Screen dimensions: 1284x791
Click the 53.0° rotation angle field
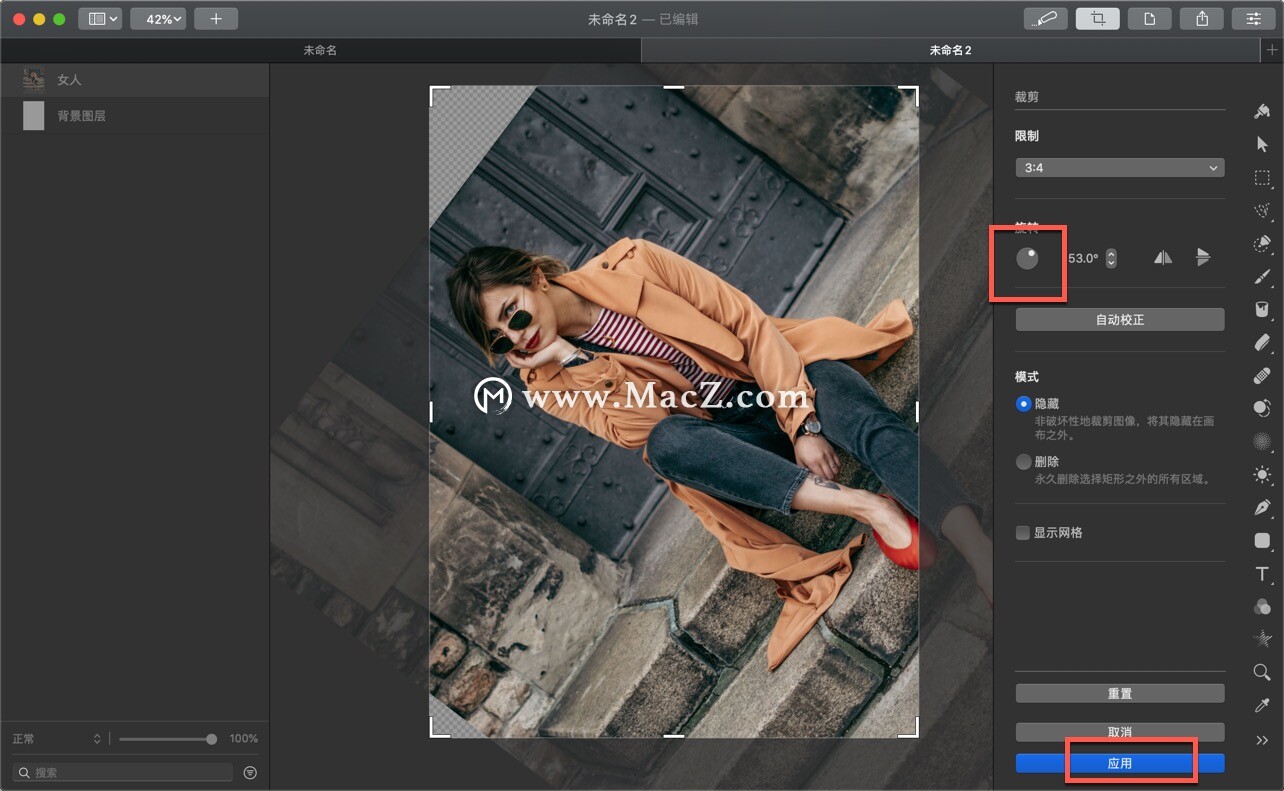(x=1083, y=258)
